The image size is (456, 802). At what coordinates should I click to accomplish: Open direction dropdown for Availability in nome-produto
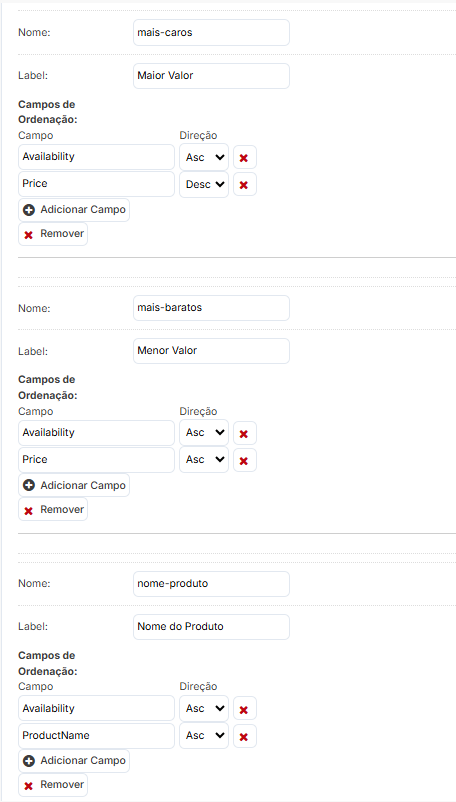[x=204, y=709]
